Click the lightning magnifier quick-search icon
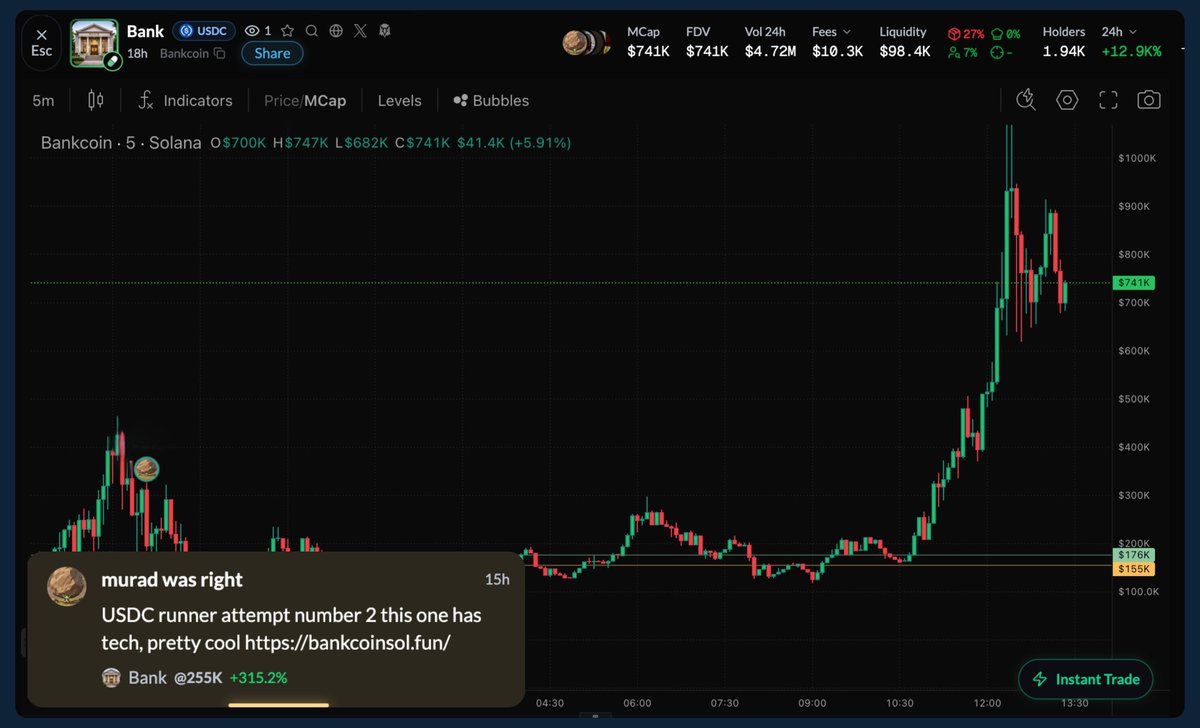Screen dimensions: 1200x728 [x=1026, y=99]
